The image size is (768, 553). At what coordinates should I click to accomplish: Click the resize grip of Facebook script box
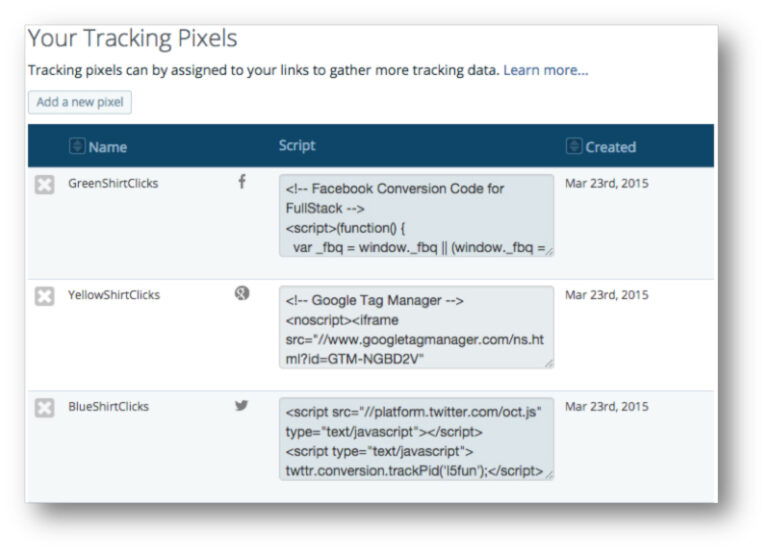pyautogui.click(x=550, y=252)
